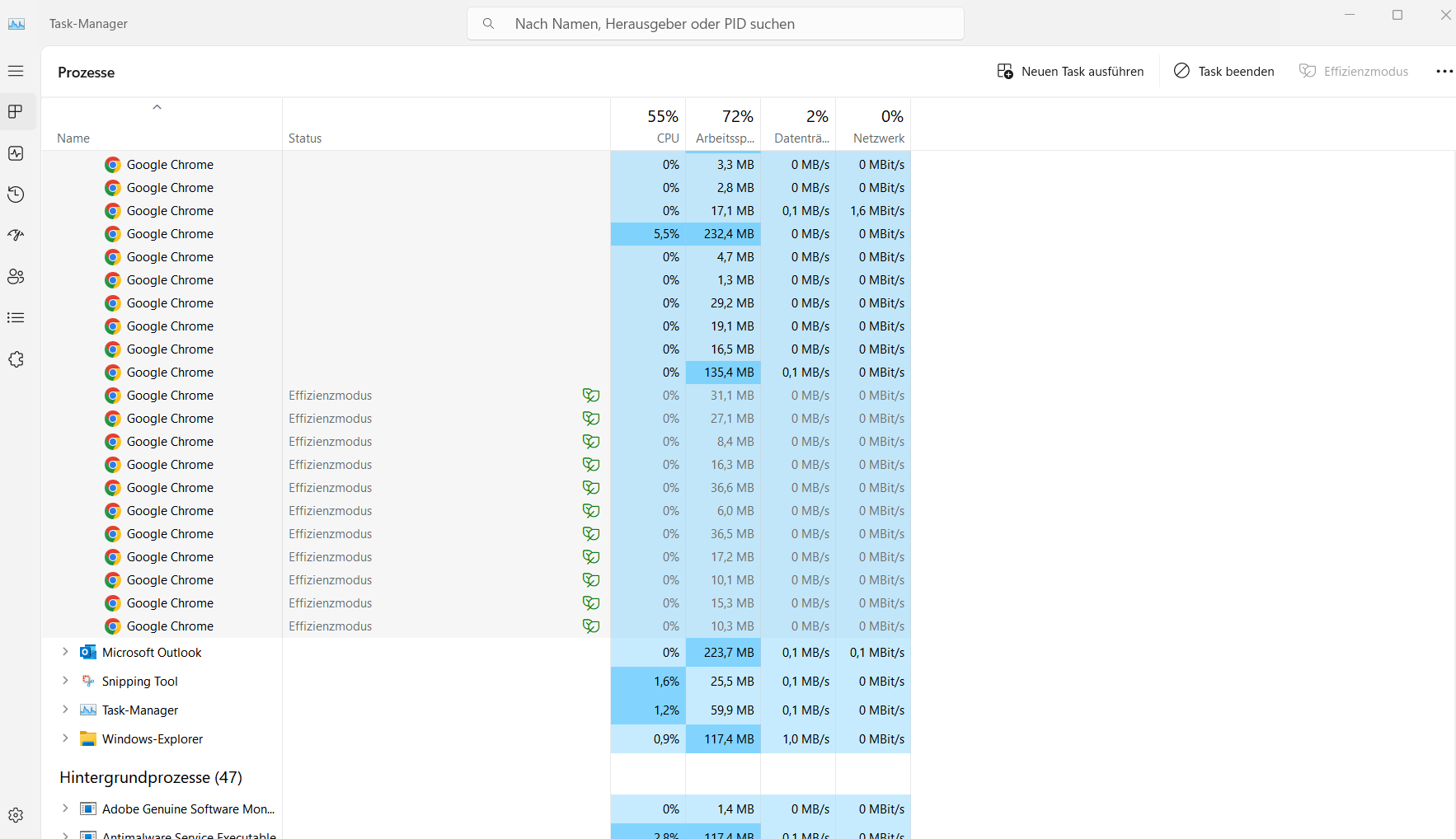Click the Effizienzmodus toolbar button
Image resolution: width=1456 pixels, height=839 pixels.
point(1354,72)
